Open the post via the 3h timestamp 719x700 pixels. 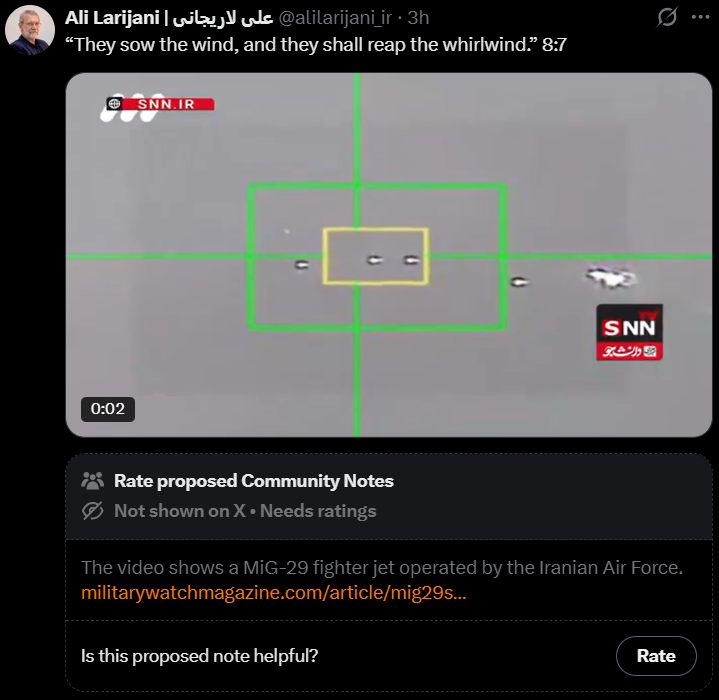click(418, 18)
